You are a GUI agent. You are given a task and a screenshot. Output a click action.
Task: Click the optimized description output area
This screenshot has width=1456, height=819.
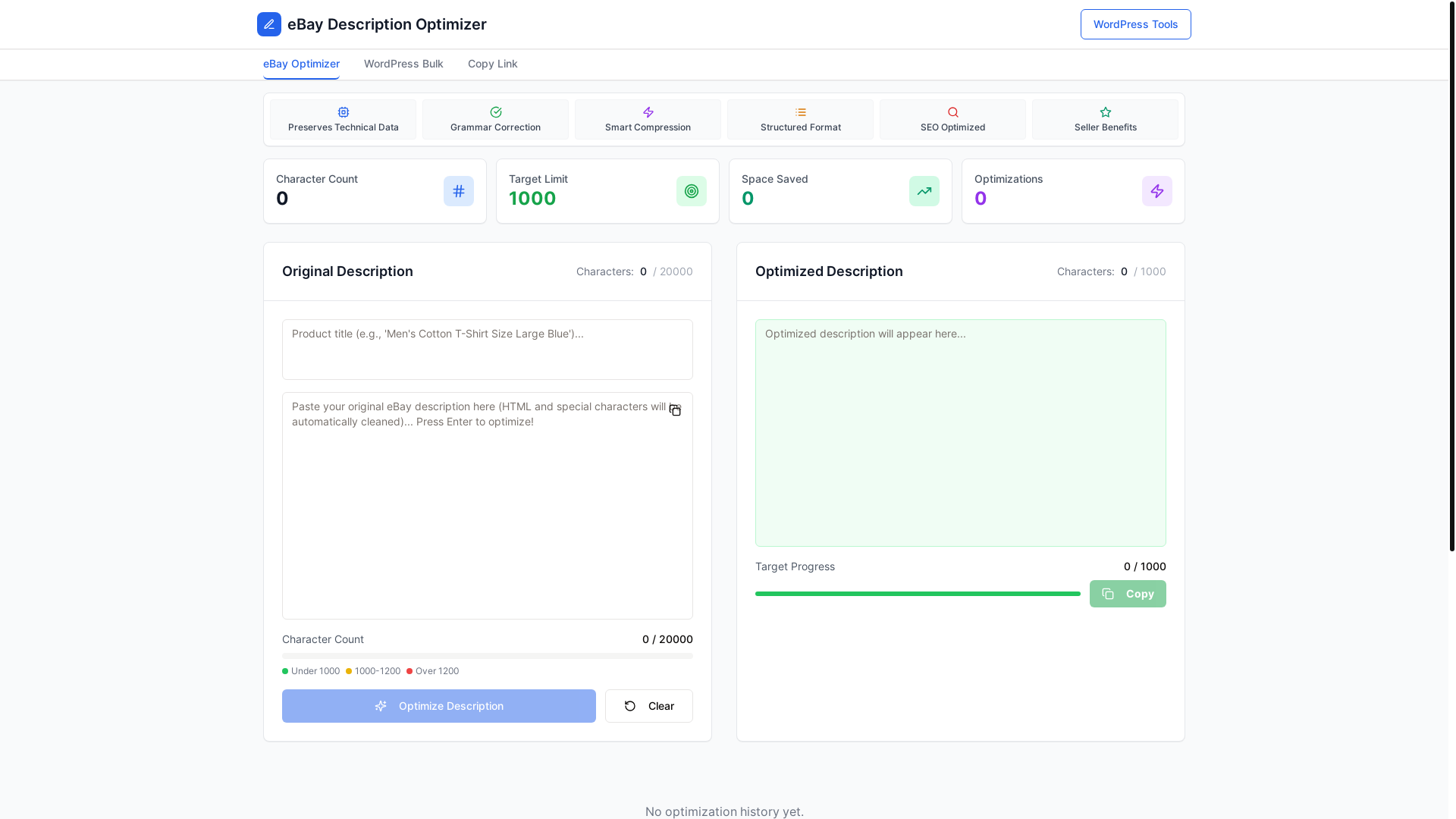[961, 433]
